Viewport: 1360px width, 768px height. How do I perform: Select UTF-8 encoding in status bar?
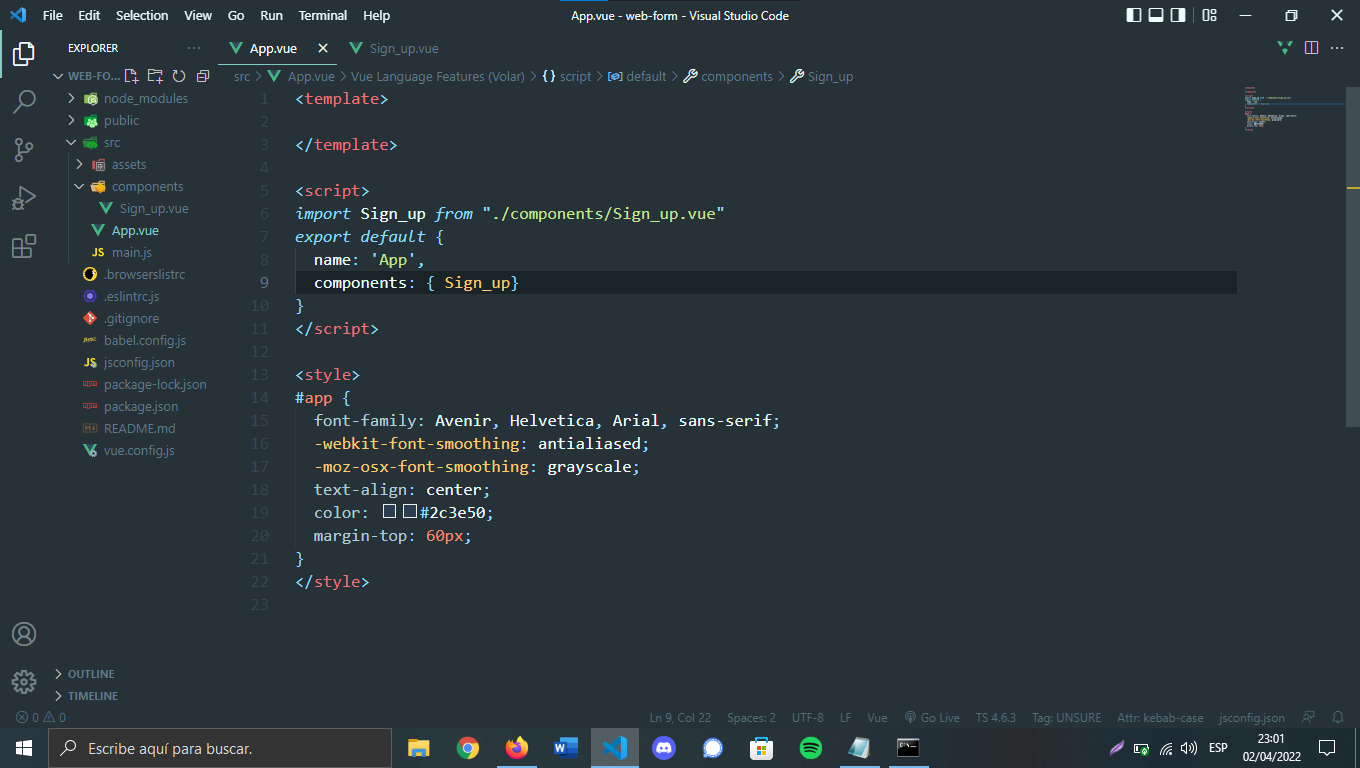(808, 718)
